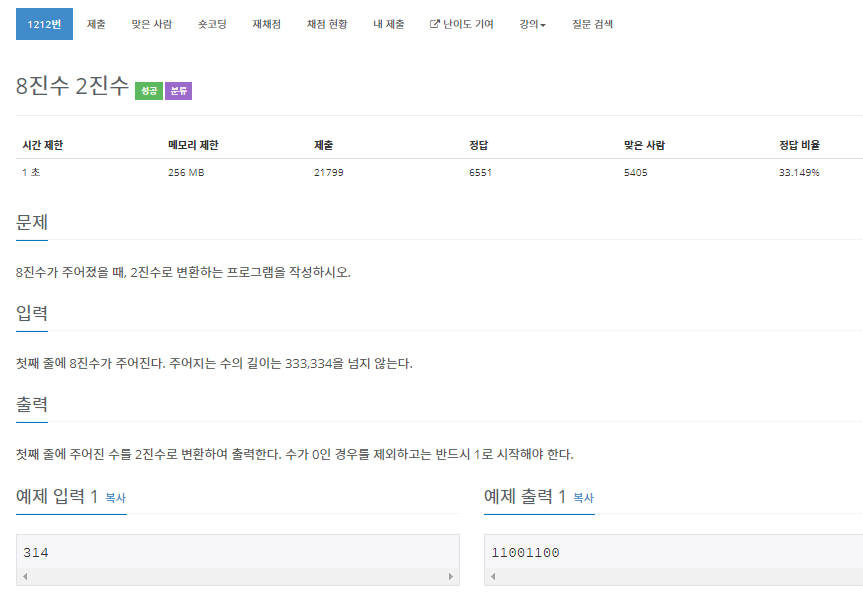The image size is (863, 602).
Task: Click the 정답 column header
Action: (478, 145)
